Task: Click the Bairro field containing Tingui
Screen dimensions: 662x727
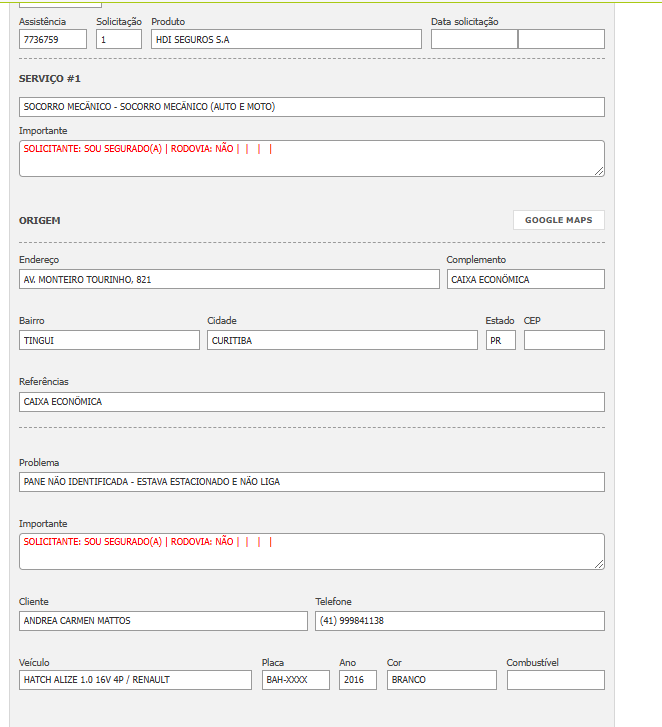Action: tap(109, 340)
